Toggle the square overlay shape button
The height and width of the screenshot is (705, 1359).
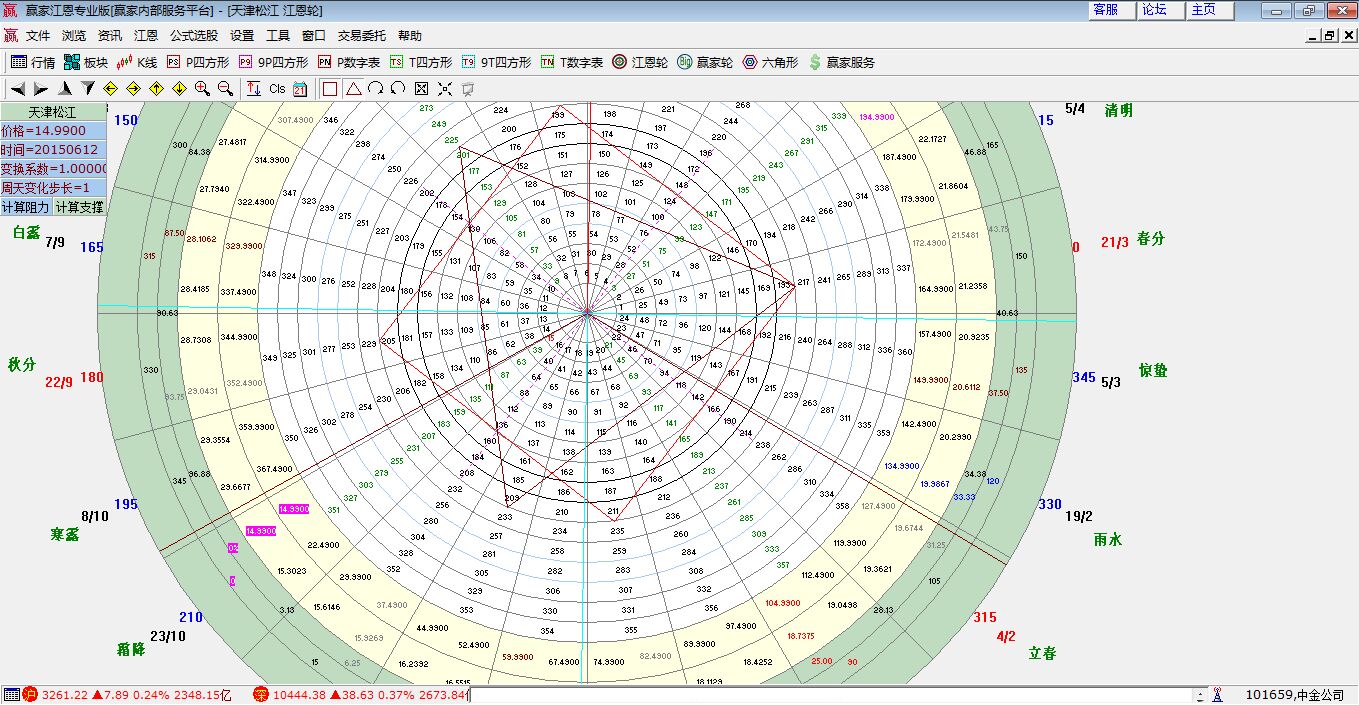point(330,89)
